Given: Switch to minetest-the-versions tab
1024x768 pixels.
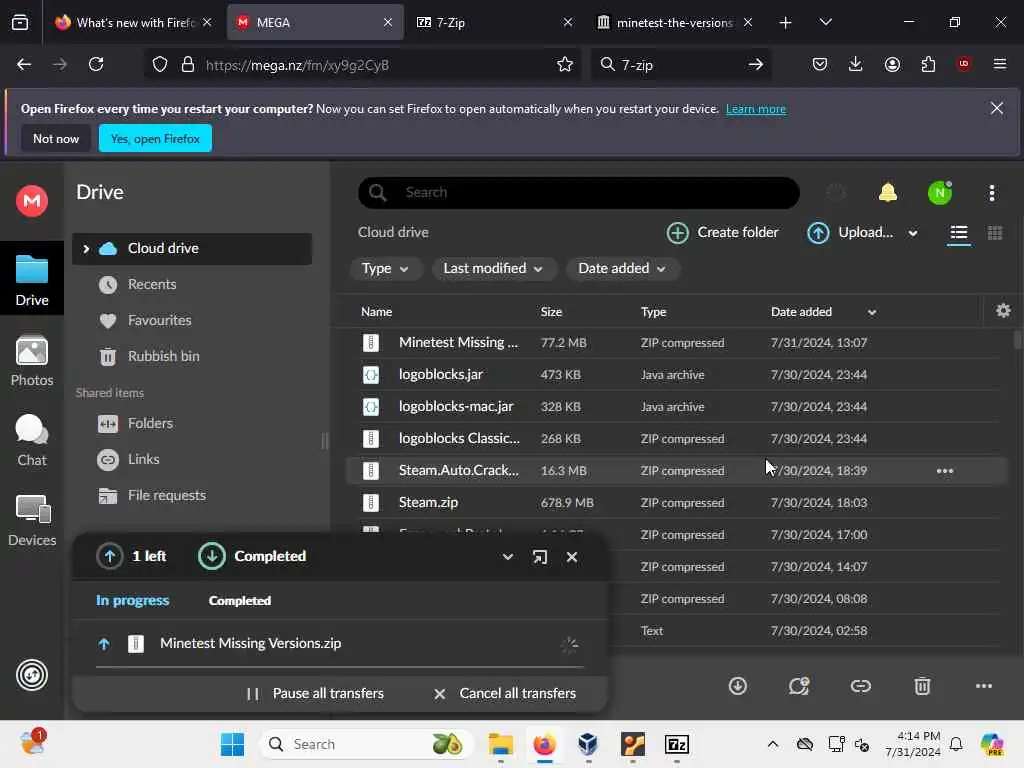Looking at the screenshot, I should [677, 22].
